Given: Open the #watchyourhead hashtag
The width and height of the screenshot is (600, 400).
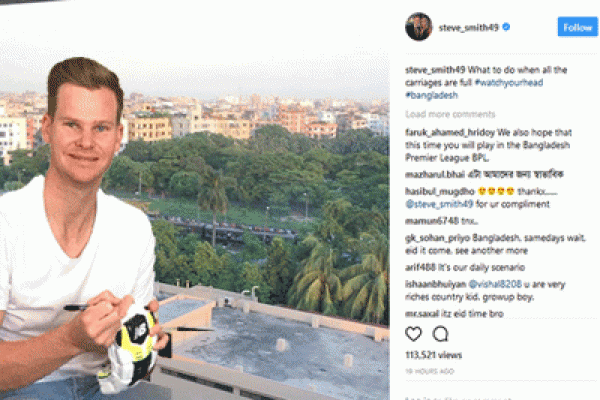Looking at the screenshot, I should click(509, 82).
